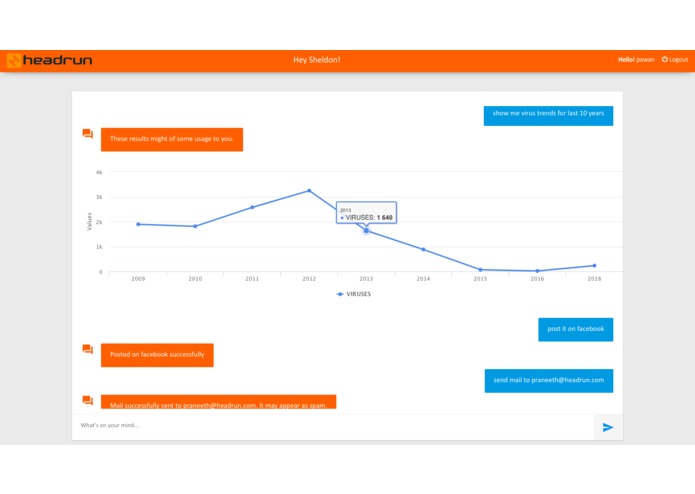Click the "VIRUSES: 1 640" tooltip
Viewport: 695px width, 494px height.
pos(366,213)
